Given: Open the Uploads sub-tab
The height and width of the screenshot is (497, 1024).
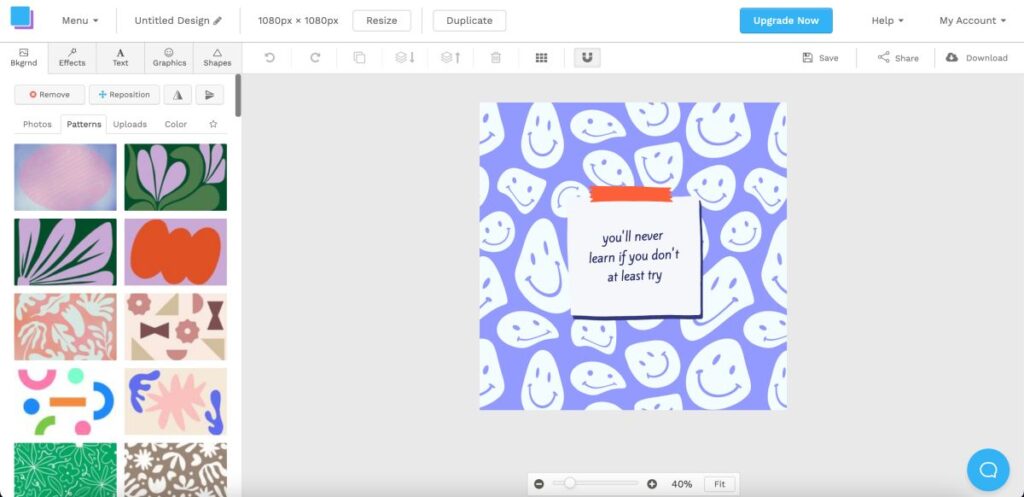Looking at the screenshot, I should click(130, 124).
